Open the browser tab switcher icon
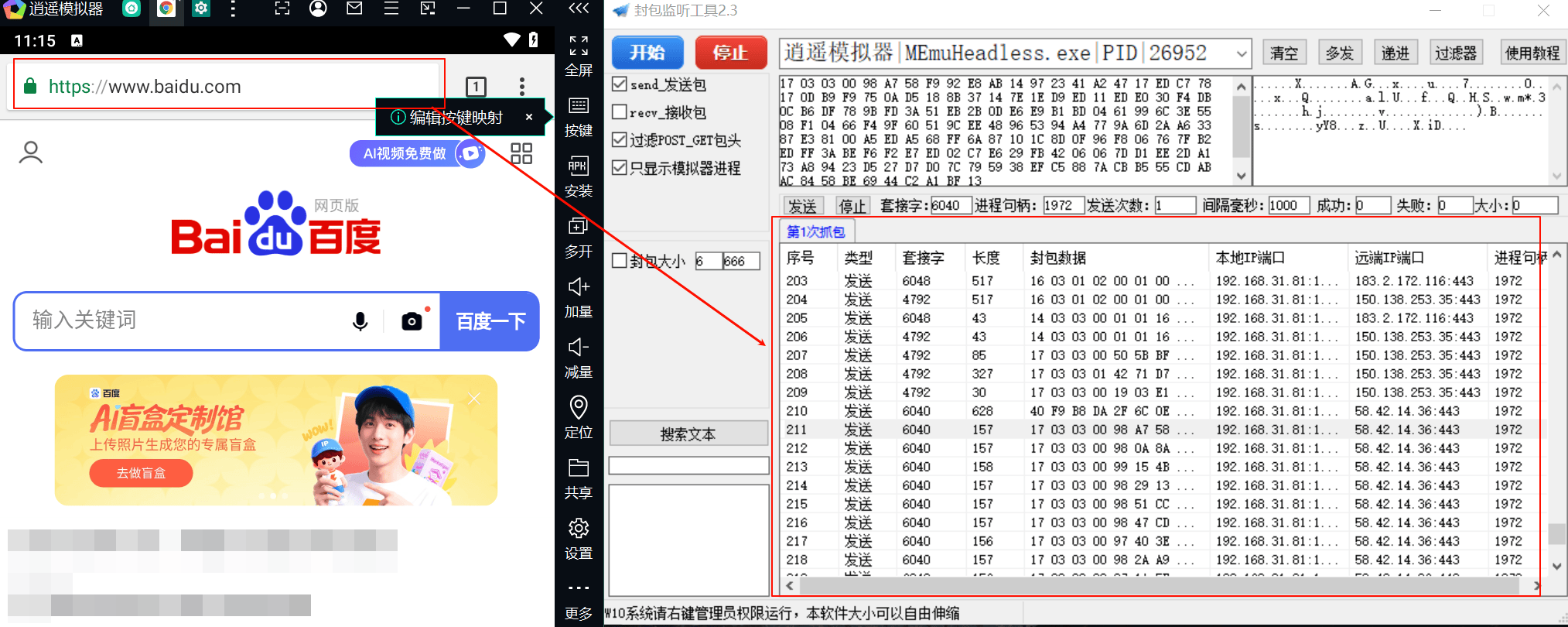 [x=476, y=87]
